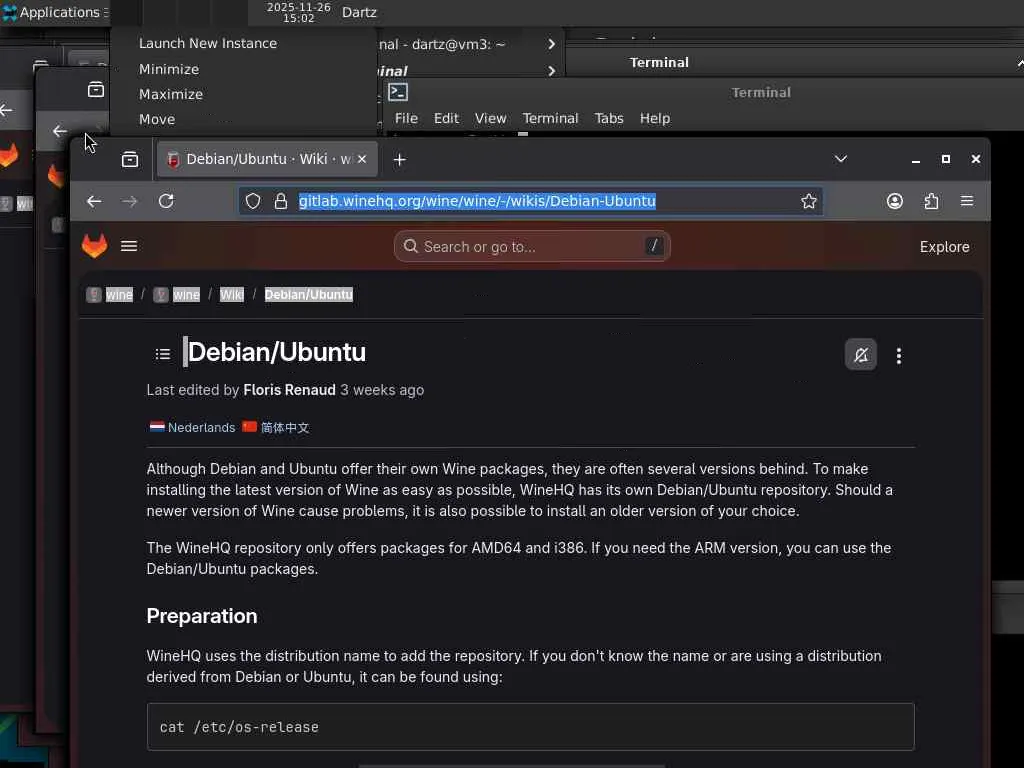The image size is (1024, 768).
Task: Click the Firefox forward arrow
Action: pos(129,201)
